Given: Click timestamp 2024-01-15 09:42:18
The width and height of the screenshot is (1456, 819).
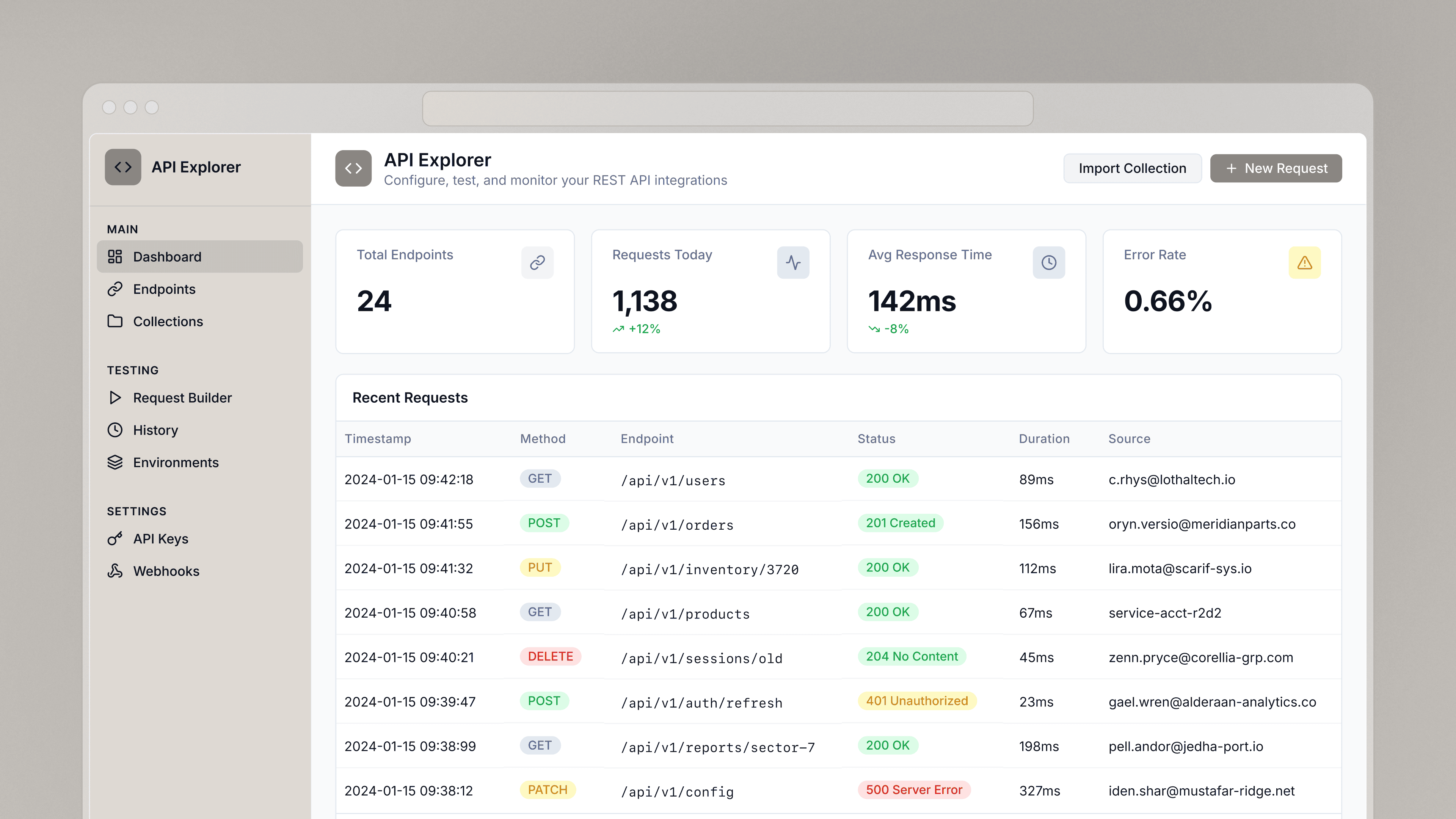Looking at the screenshot, I should 409,479.
